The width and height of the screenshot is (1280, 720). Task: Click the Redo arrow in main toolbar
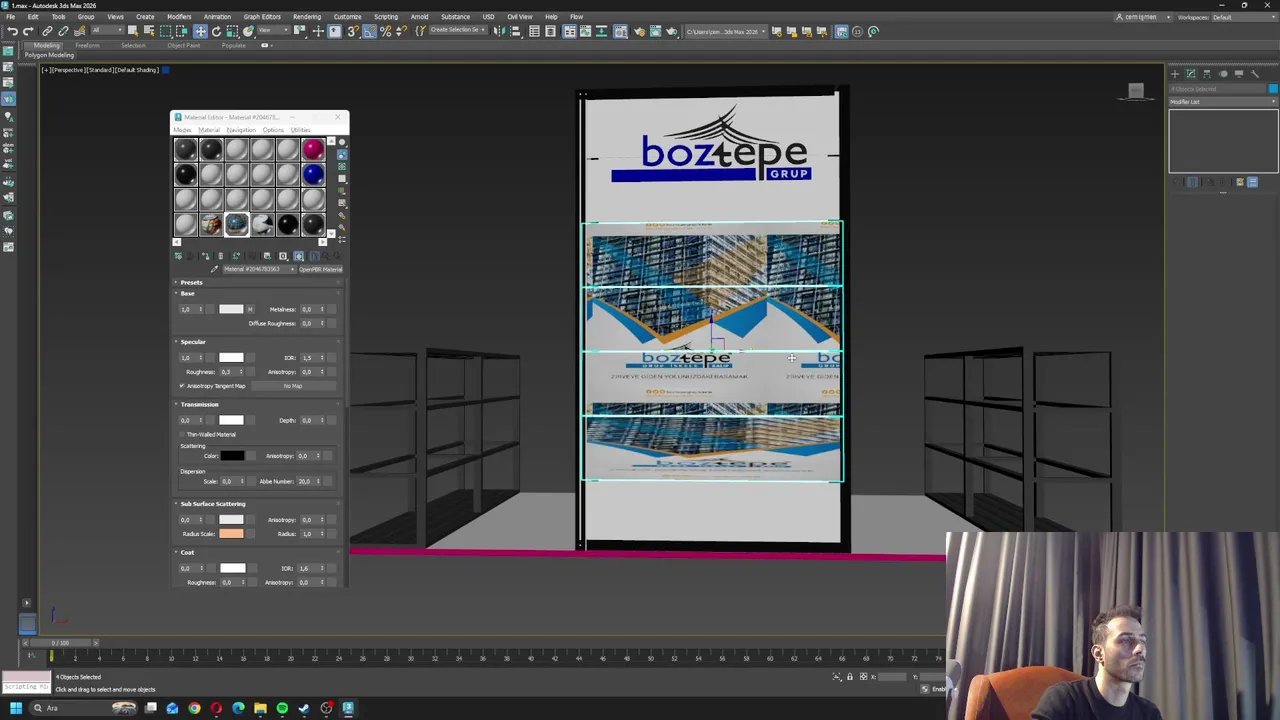(x=28, y=31)
